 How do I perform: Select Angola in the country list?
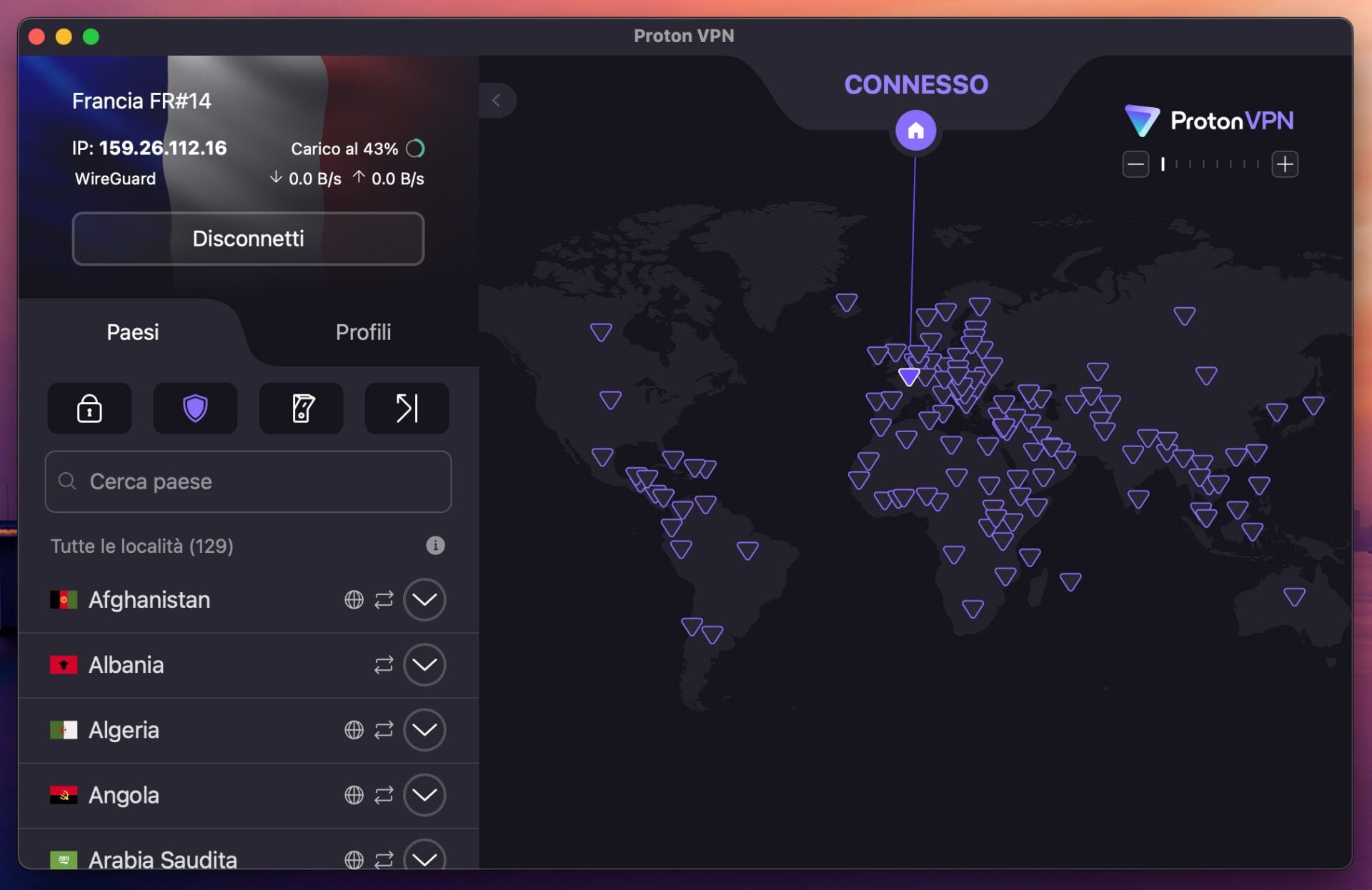pyautogui.click(x=248, y=795)
